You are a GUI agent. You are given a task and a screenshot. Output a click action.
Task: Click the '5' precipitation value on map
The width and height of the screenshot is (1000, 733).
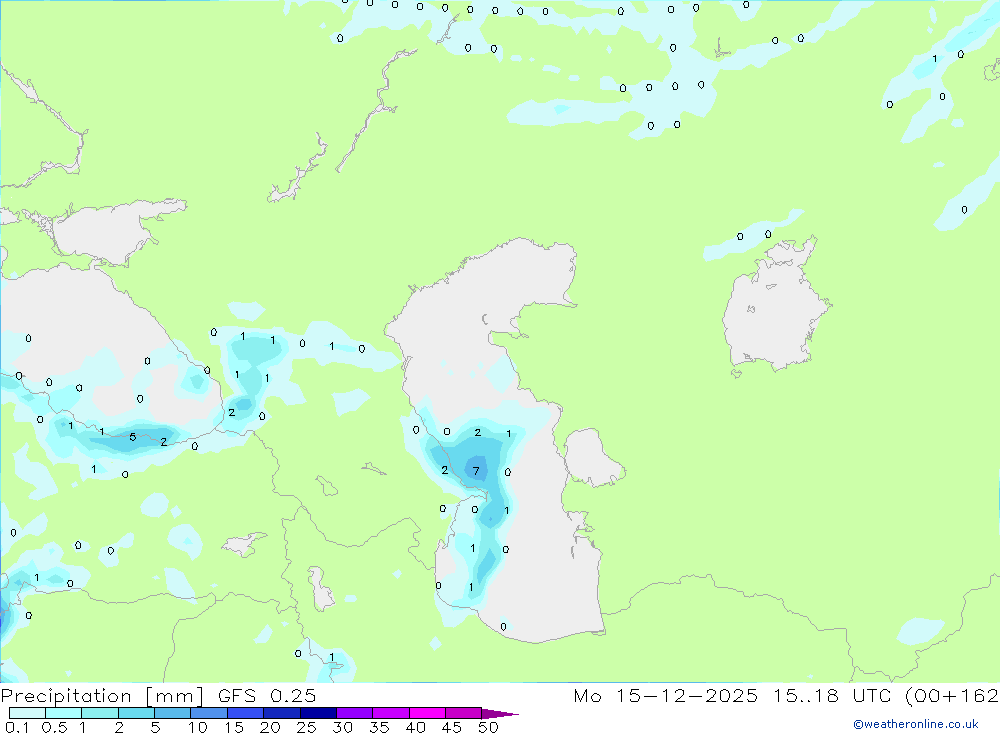tap(133, 437)
